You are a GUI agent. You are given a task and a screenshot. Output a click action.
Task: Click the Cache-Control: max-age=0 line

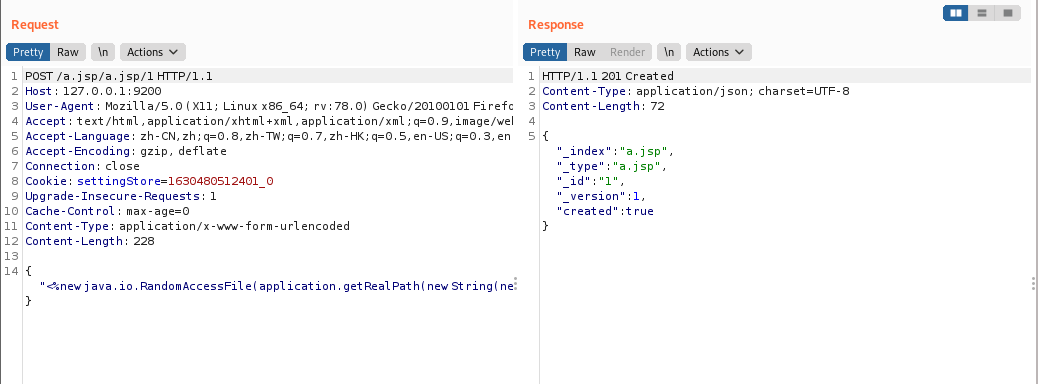pos(107,211)
